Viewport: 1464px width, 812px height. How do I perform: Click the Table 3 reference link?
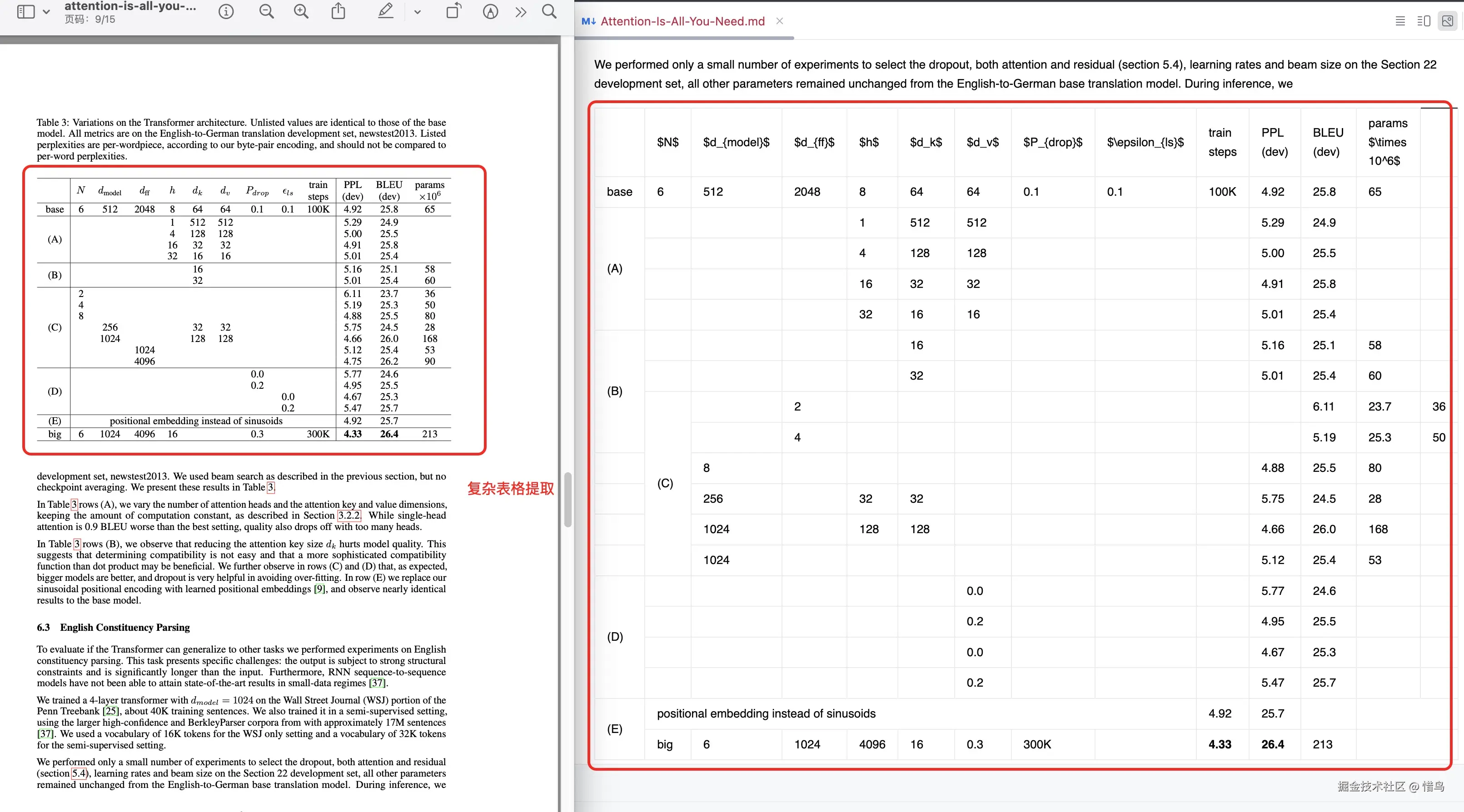coord(271,487)
